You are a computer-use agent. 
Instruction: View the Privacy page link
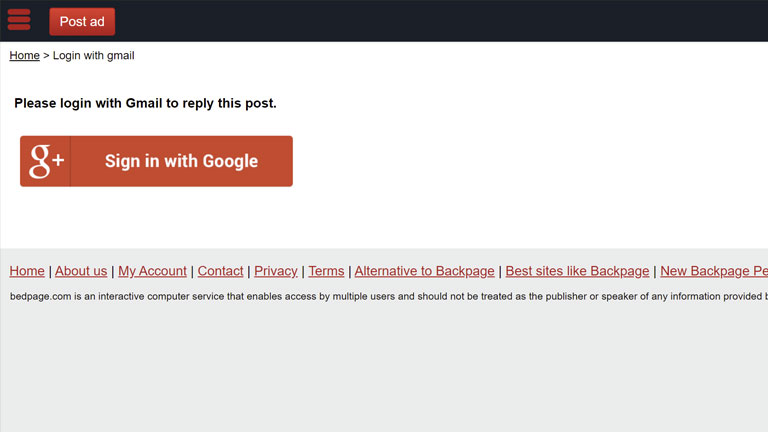click(276, 271)
